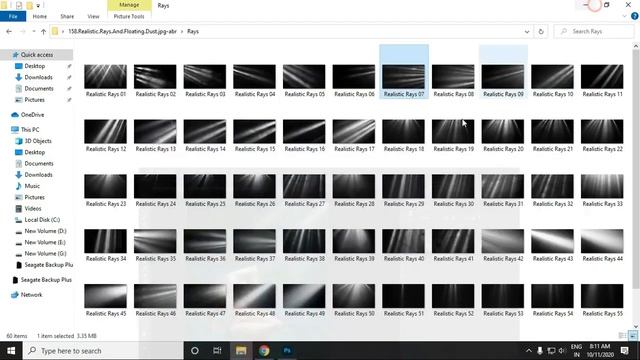Open Quick Access Toolbar customize dropdown
This screenshot has height=360, width=640.
[x=38, y=6]
